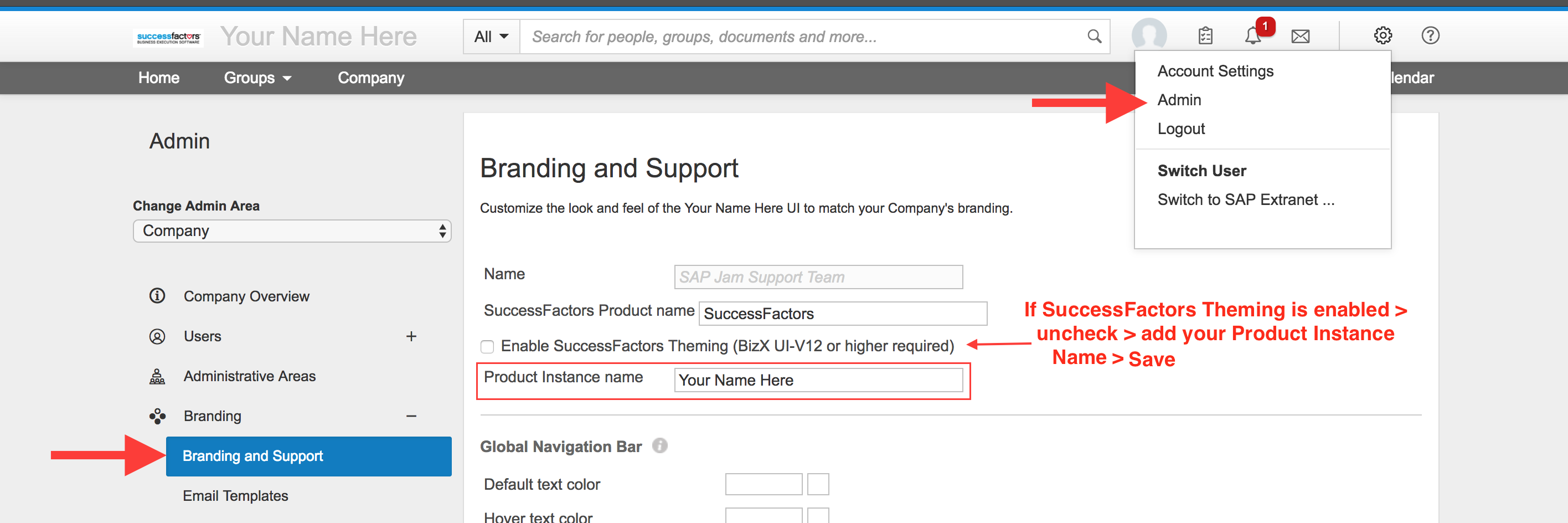Click Hover text color swatch box
Viewport: 1568px width, 523px height.
pyautogui.click(x=818, y=516)
